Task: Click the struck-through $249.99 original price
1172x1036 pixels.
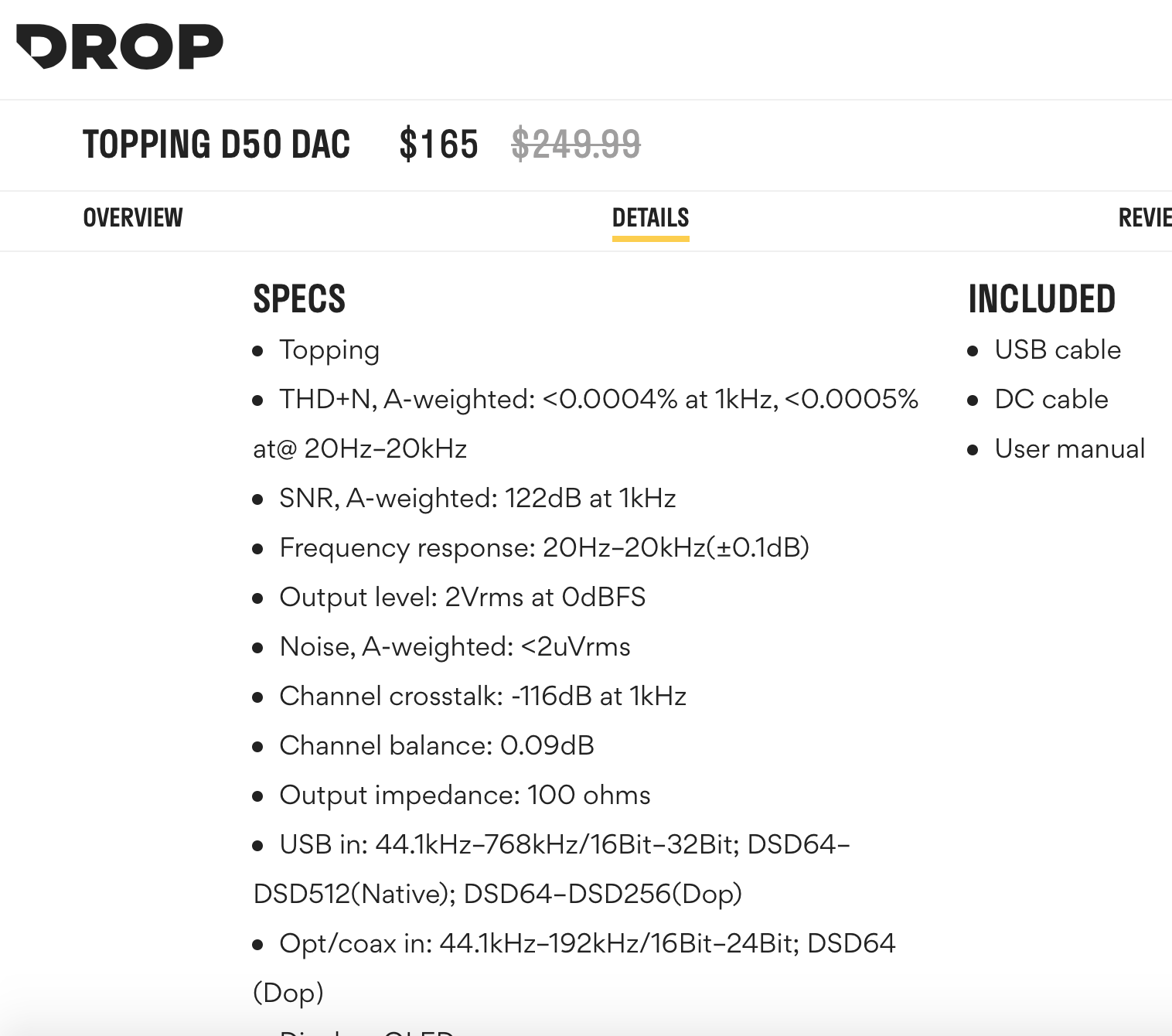Action: click(x=576, y=145)
